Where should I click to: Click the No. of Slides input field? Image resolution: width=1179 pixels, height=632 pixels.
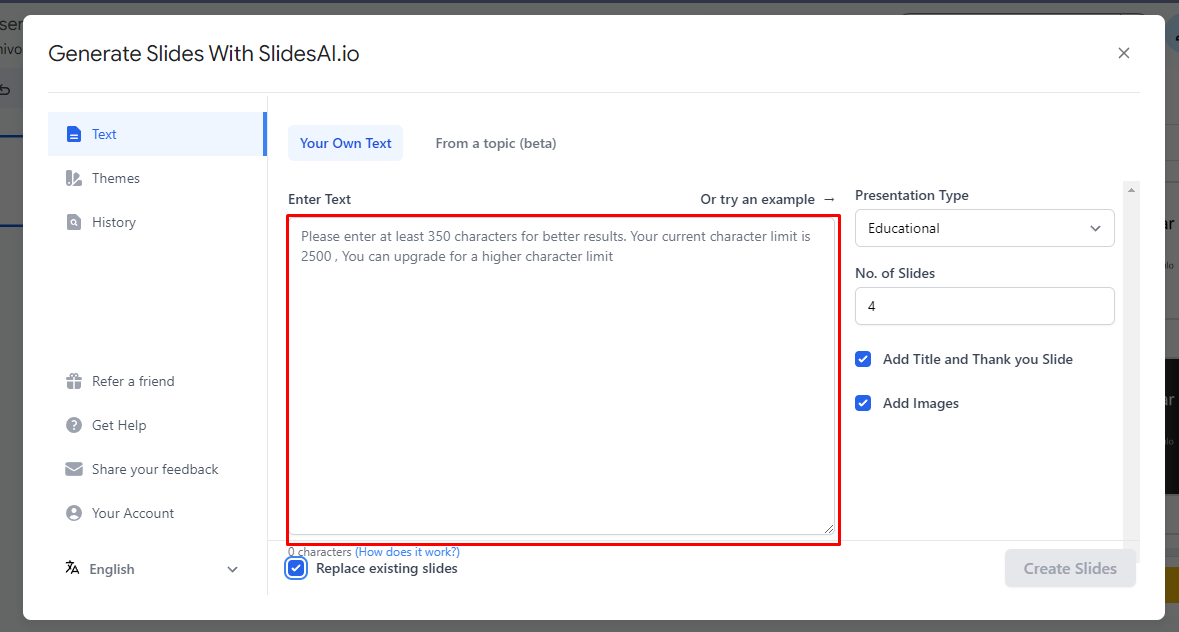(x=984, y=306)
